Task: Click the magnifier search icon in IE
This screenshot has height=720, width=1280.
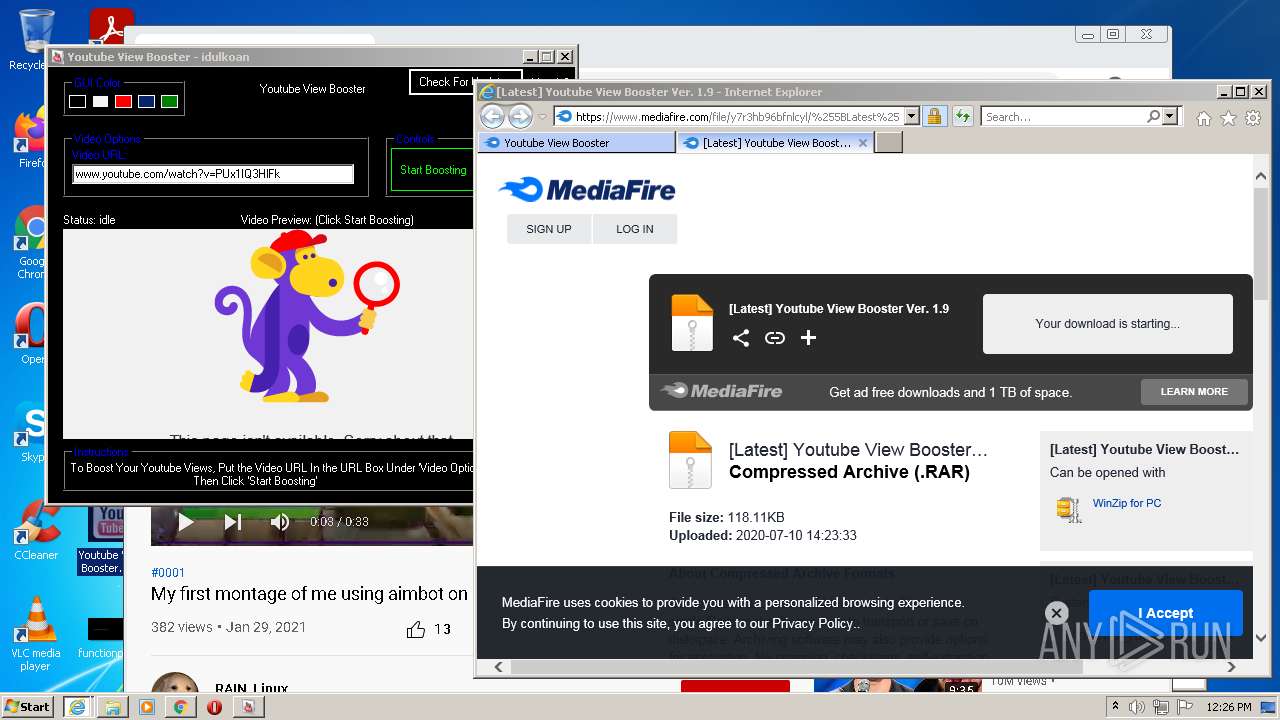Action: 1154,117
